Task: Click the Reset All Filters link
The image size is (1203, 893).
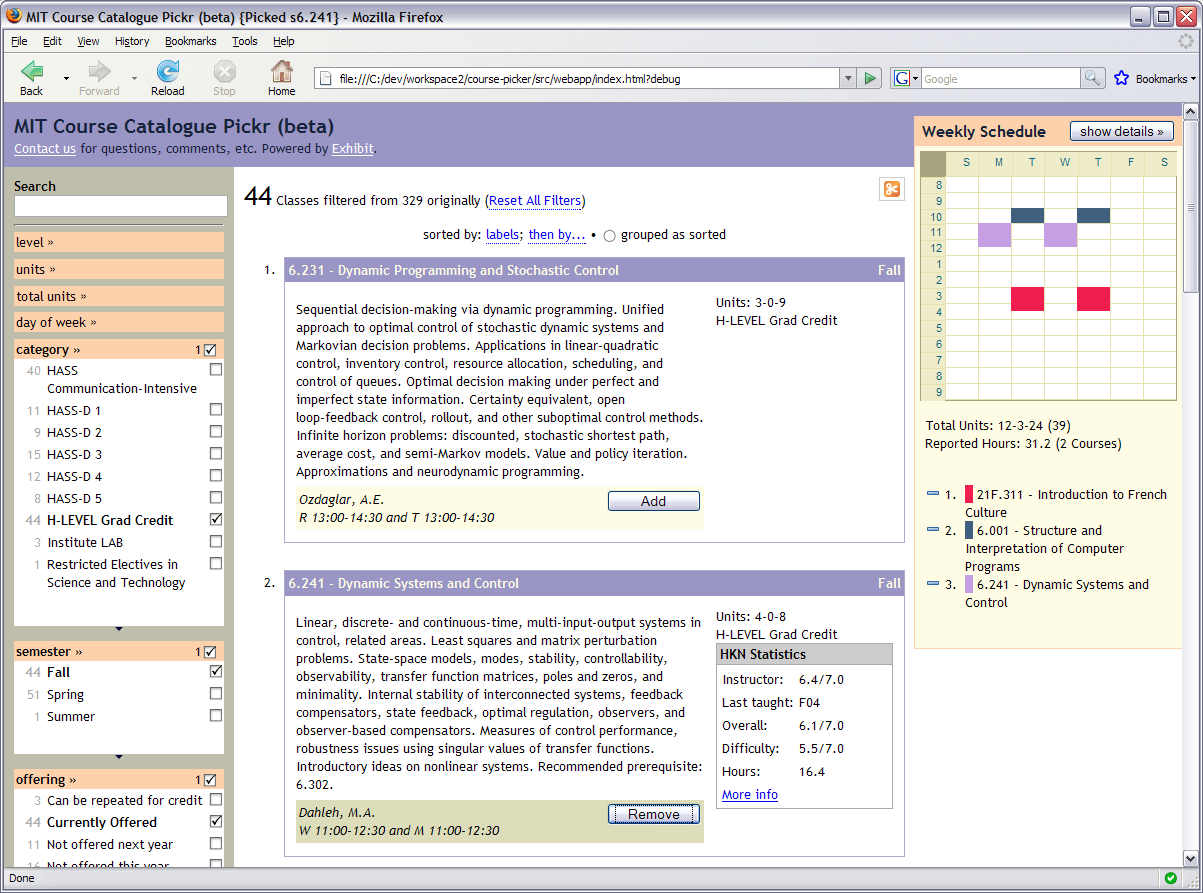Action: click(x=535, y=200)
